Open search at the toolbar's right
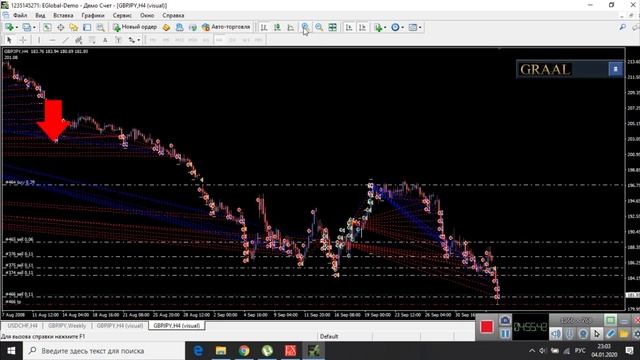The width and height of the screenshot is (640, 360). 622,27
